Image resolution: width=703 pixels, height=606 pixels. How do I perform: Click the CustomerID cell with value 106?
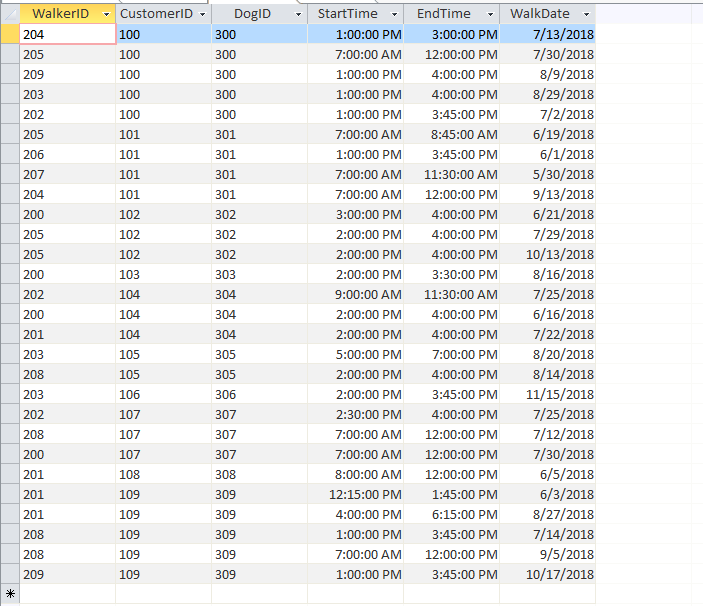coord(164,394)
